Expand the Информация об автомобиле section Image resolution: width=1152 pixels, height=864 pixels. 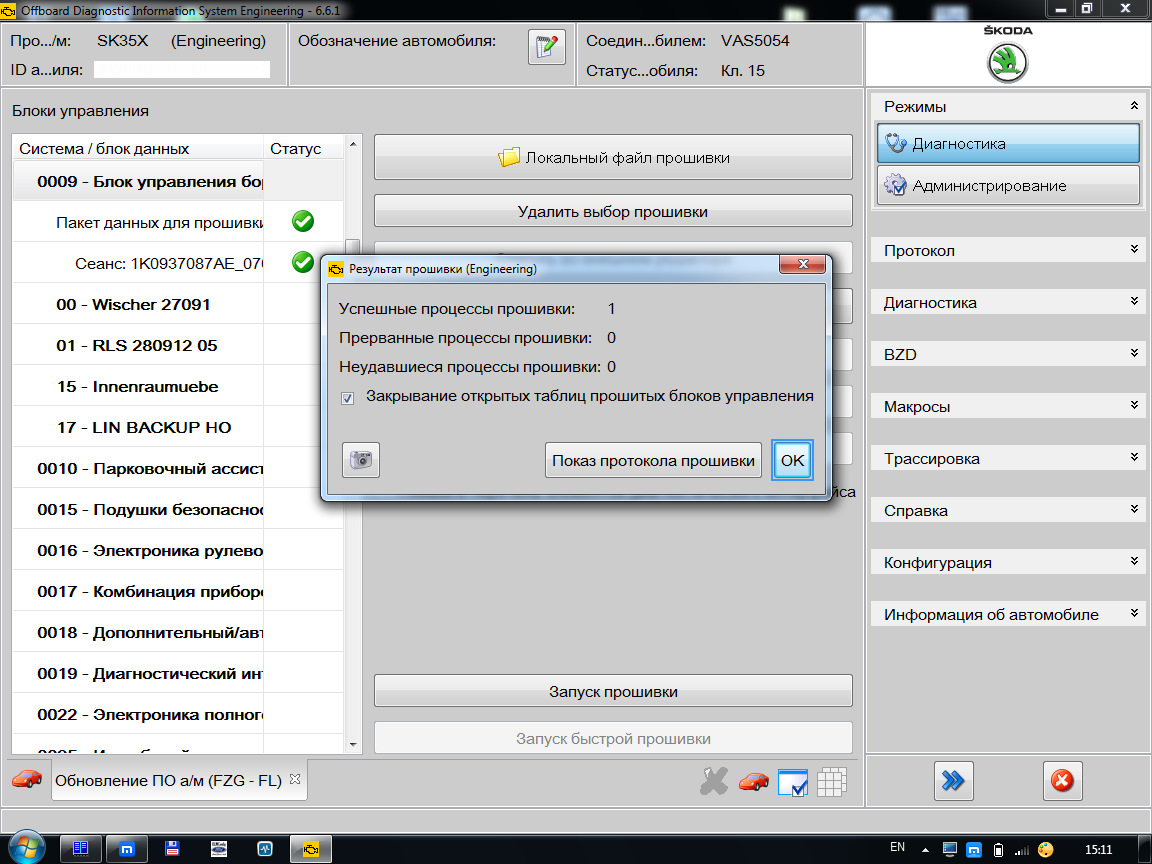click(x=1134, y=613)
